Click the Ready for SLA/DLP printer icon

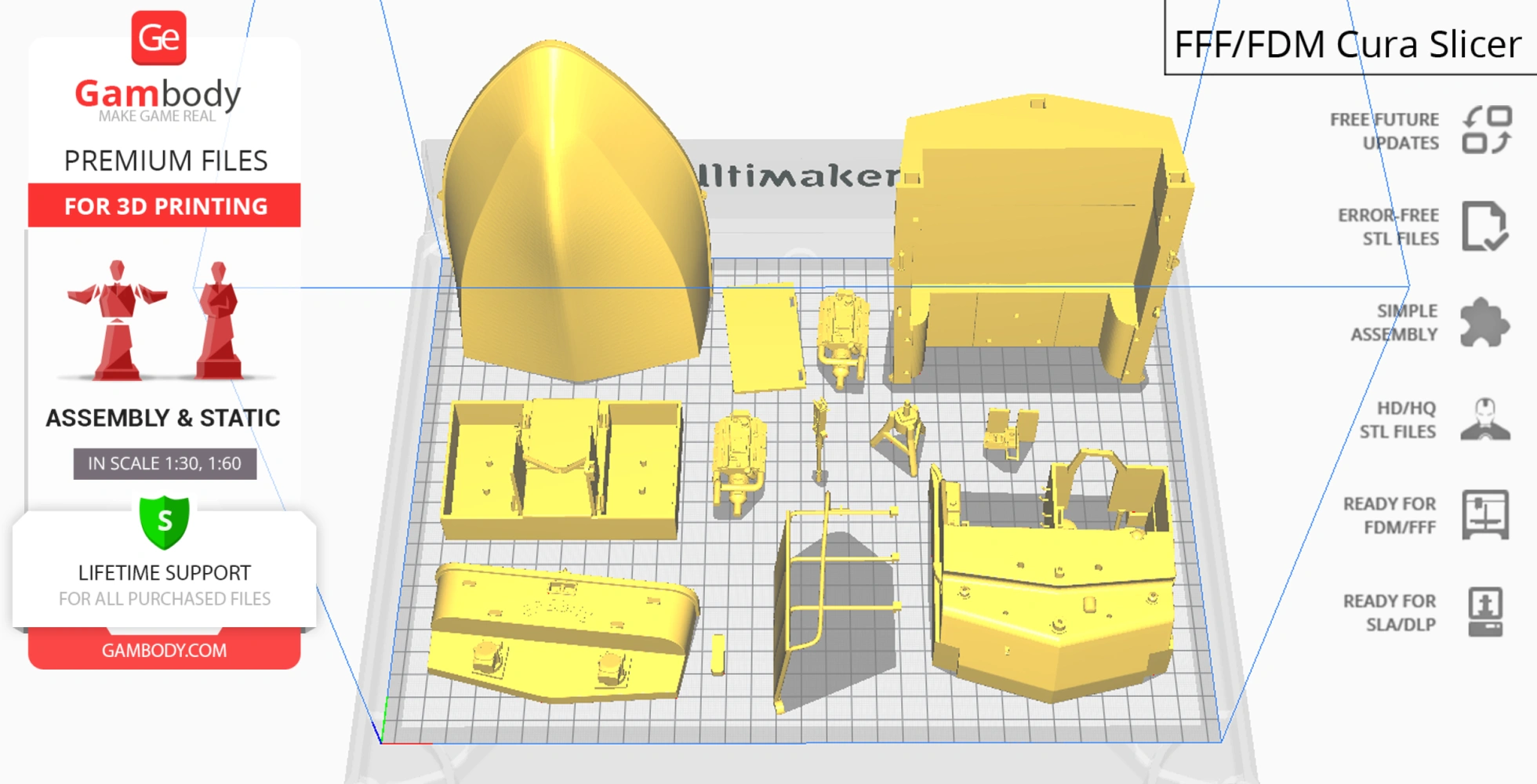tap(1484, 612)
